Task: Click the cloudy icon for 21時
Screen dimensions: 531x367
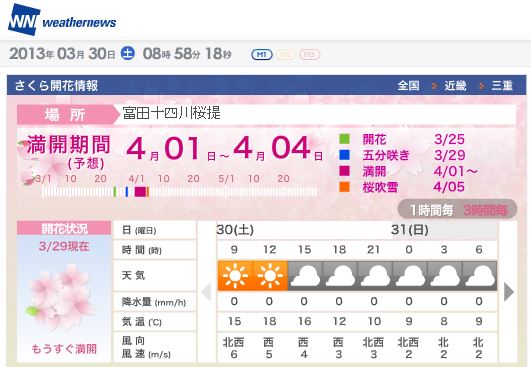Action: click(375, 276)
